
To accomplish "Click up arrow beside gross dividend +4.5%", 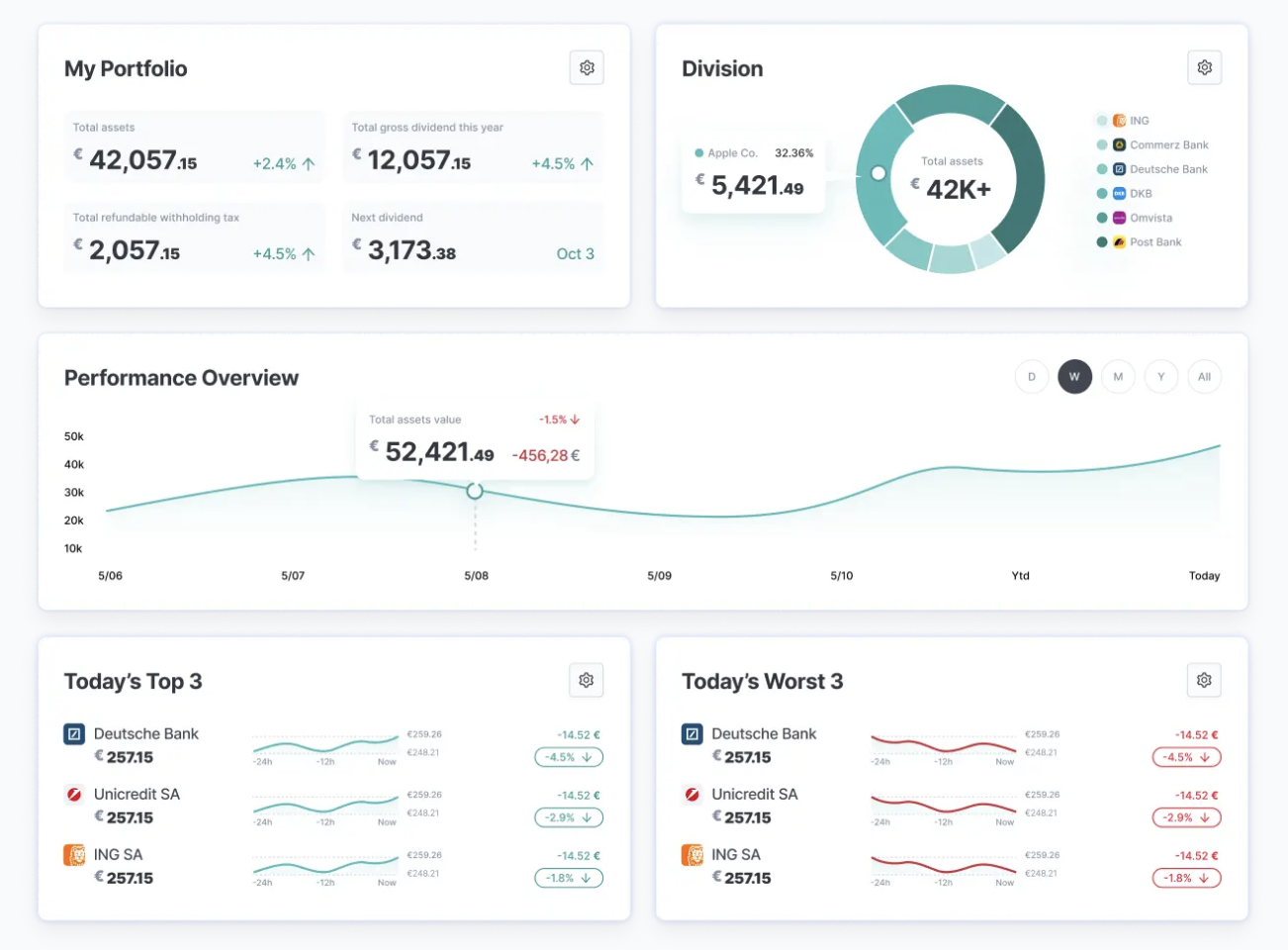I will pyautogui.click(x=588, y=164).
